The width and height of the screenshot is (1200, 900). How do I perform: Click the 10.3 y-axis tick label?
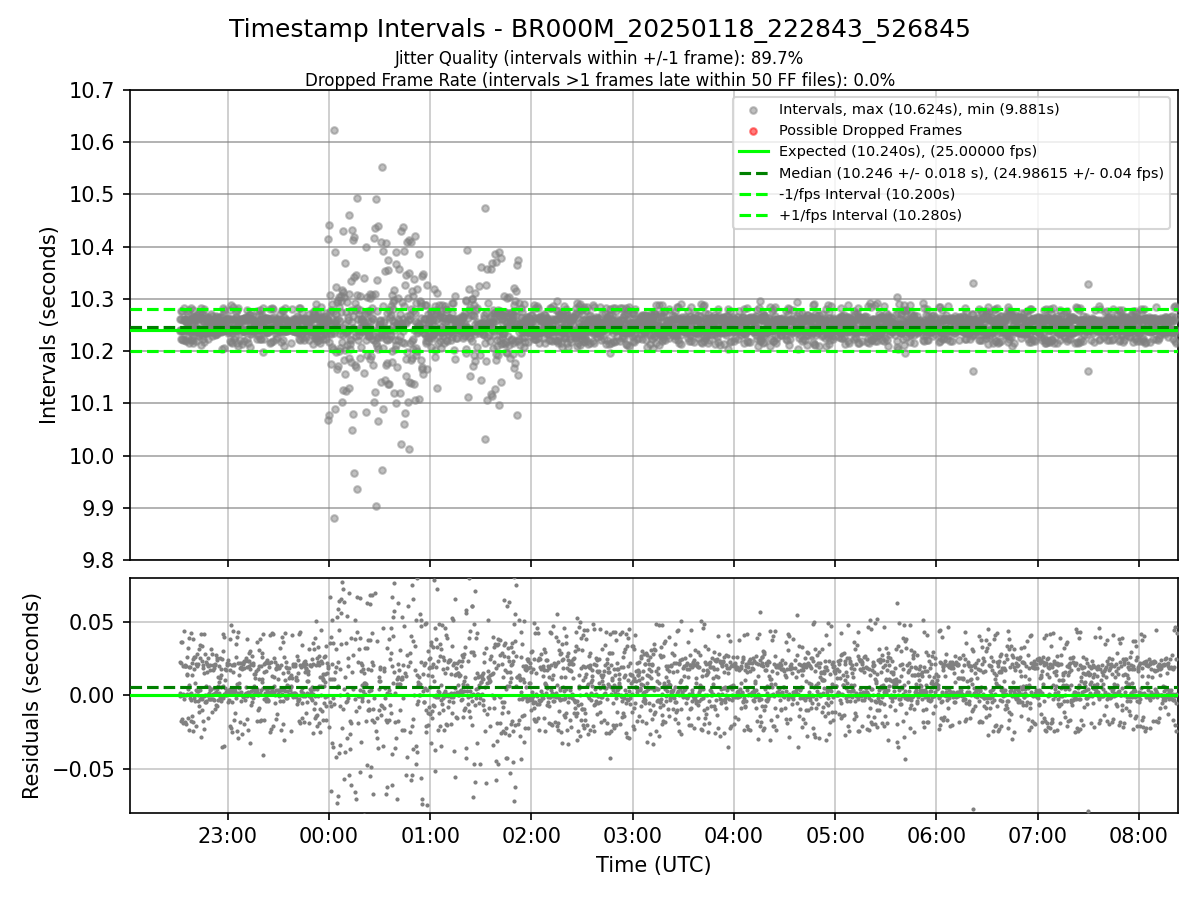[93, 299]
